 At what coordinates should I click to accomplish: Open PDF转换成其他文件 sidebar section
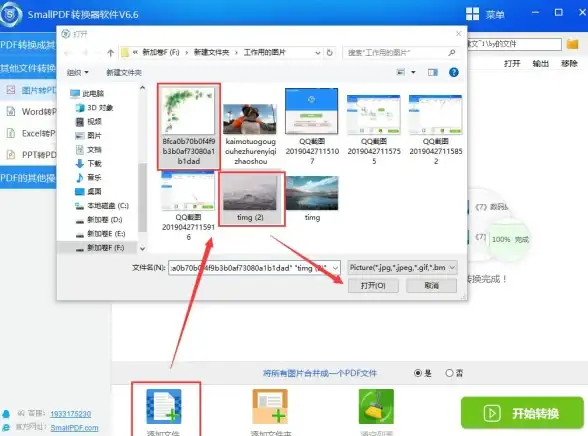[x=28, y=45]
